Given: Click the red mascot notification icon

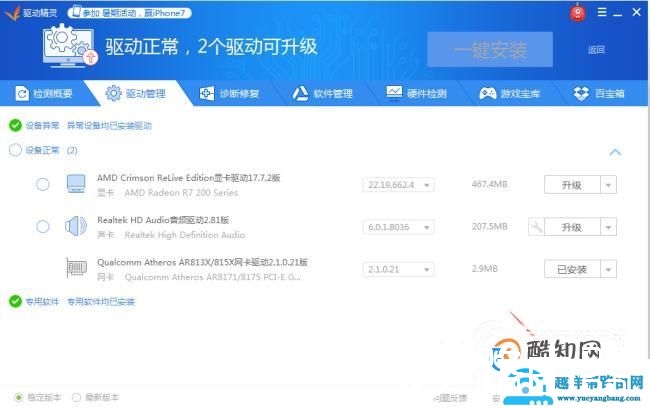Looking at the screenshot, I should click(x=577, y=13).
